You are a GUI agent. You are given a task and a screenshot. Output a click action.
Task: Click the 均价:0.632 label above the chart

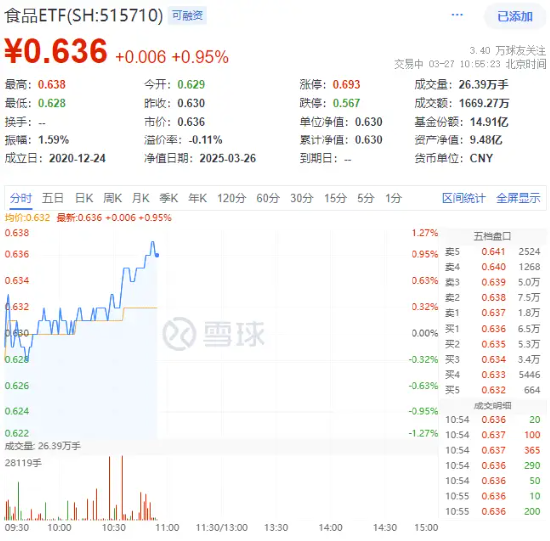click(27, 218)
